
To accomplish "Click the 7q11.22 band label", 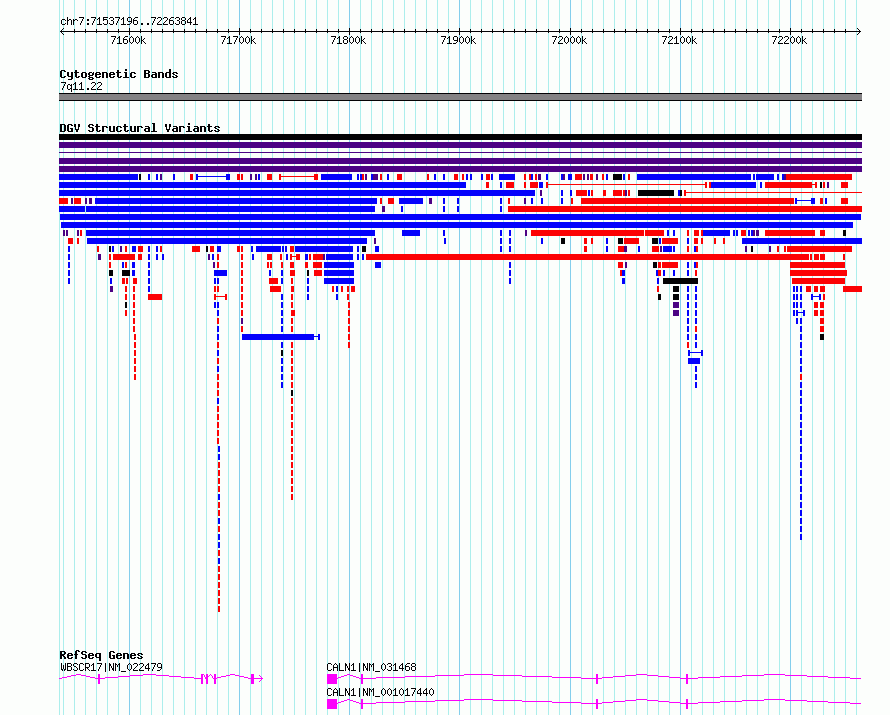I will 81,86.
